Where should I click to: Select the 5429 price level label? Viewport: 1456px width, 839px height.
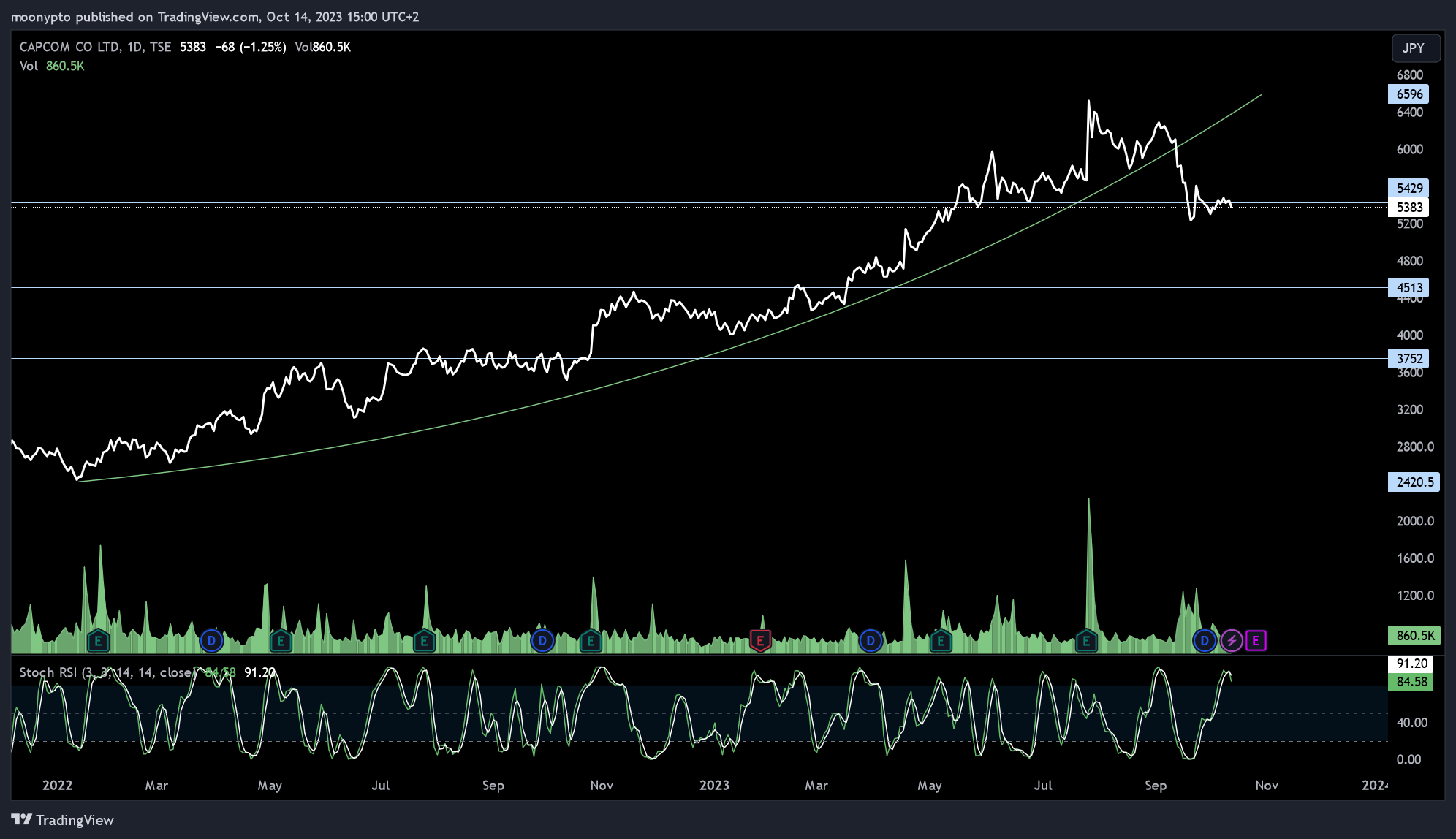[x=1408, y=189]
